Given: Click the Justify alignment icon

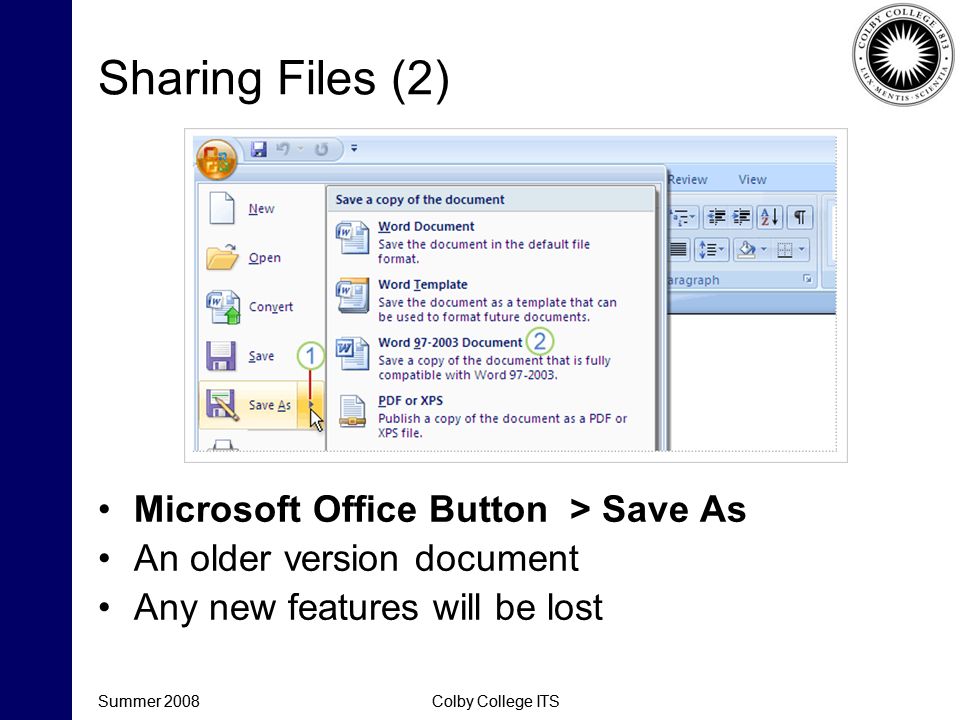Looking at the screenshot, I should (678, 249).
